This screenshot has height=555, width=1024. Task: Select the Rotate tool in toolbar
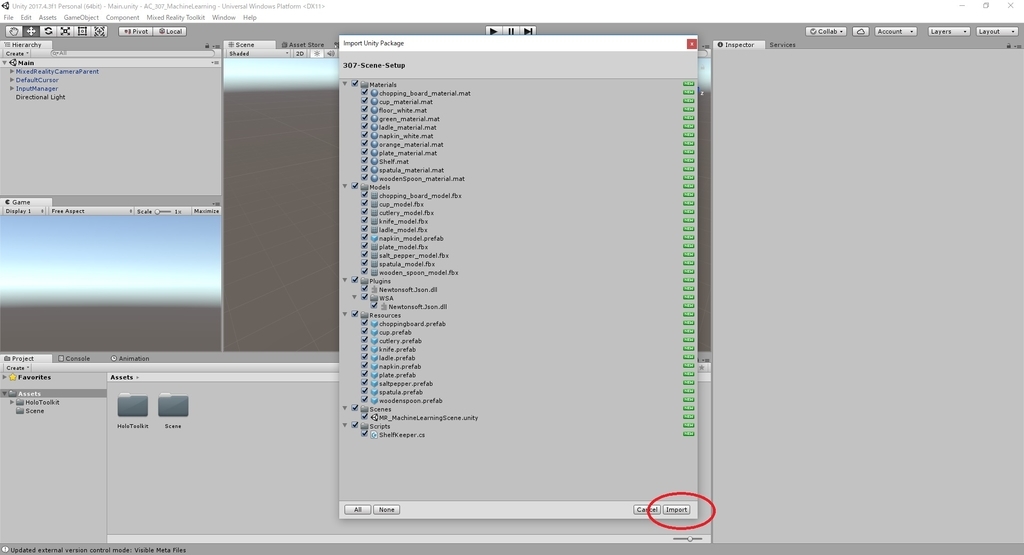click(48, 31)
